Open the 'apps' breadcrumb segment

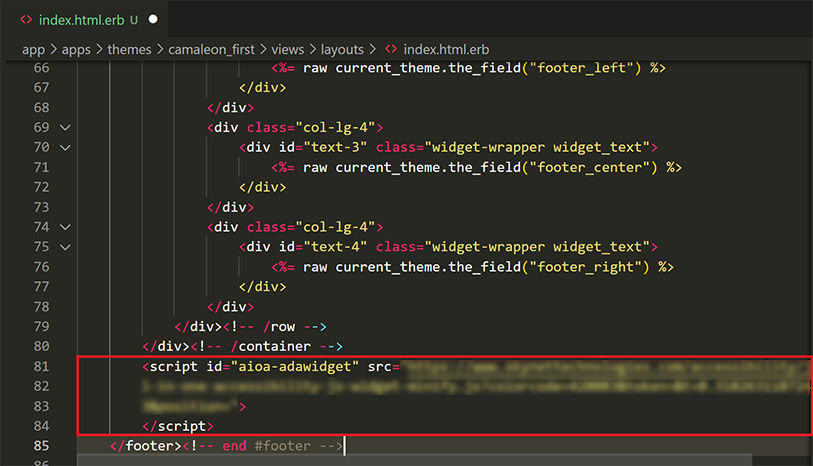(x=76, y=49)
